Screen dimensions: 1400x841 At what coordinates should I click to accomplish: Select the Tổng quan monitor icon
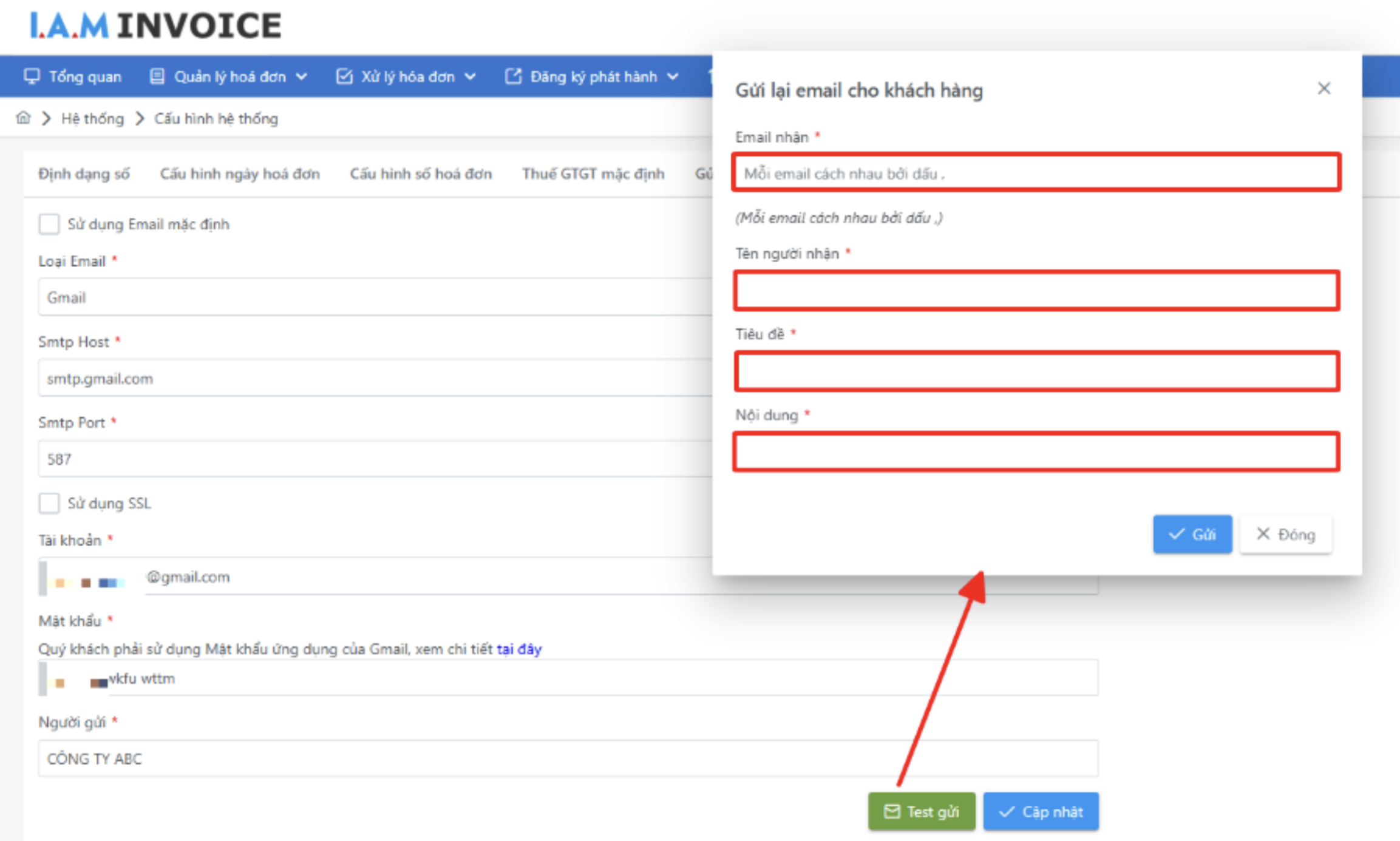32,76
